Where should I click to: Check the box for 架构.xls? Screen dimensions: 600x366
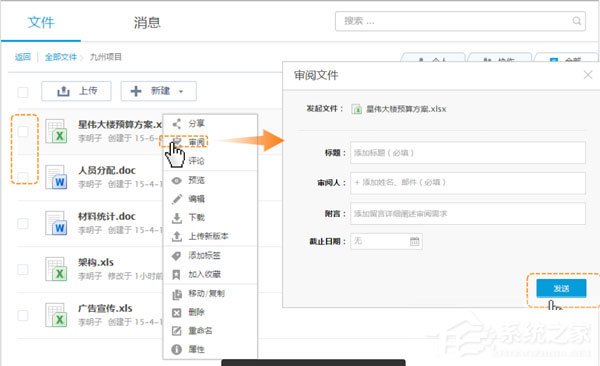coord(23,269)
